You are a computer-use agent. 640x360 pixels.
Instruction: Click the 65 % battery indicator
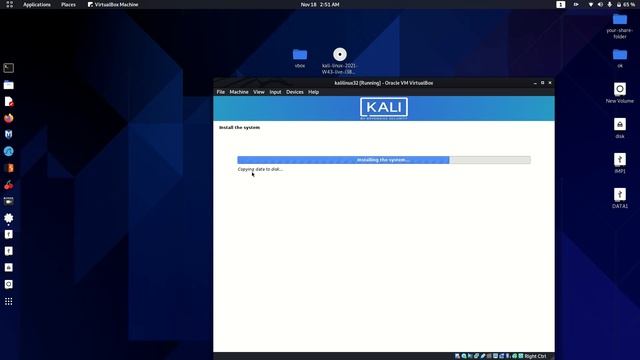coord(626,4)
